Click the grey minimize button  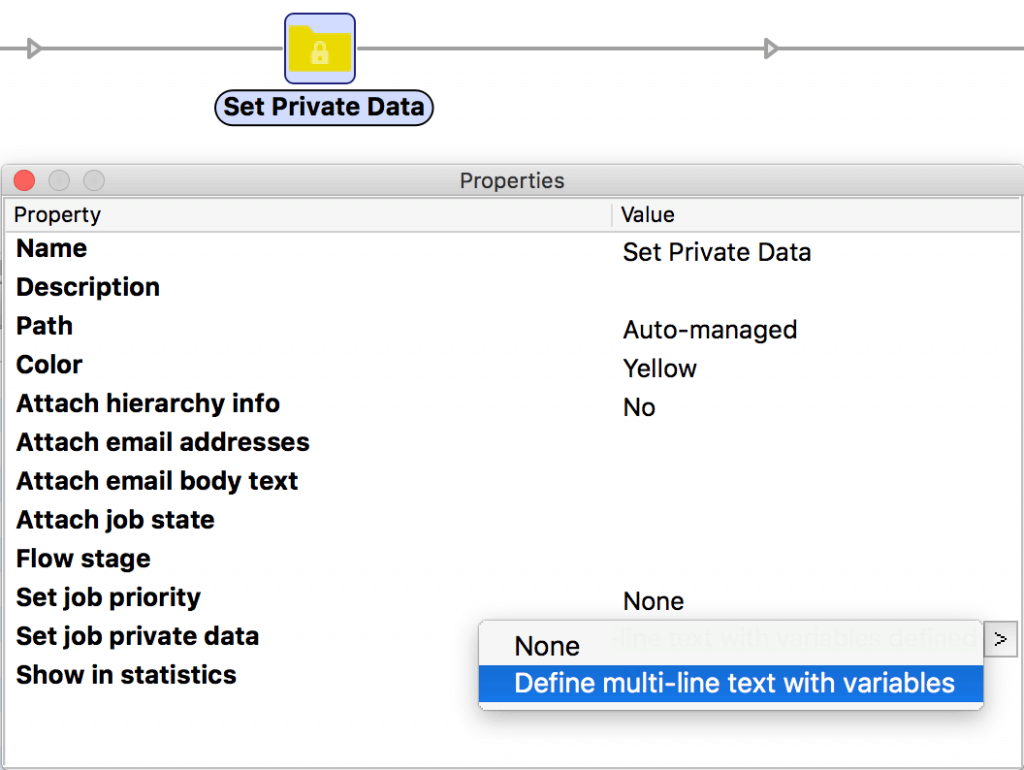[x=59, y=181]
